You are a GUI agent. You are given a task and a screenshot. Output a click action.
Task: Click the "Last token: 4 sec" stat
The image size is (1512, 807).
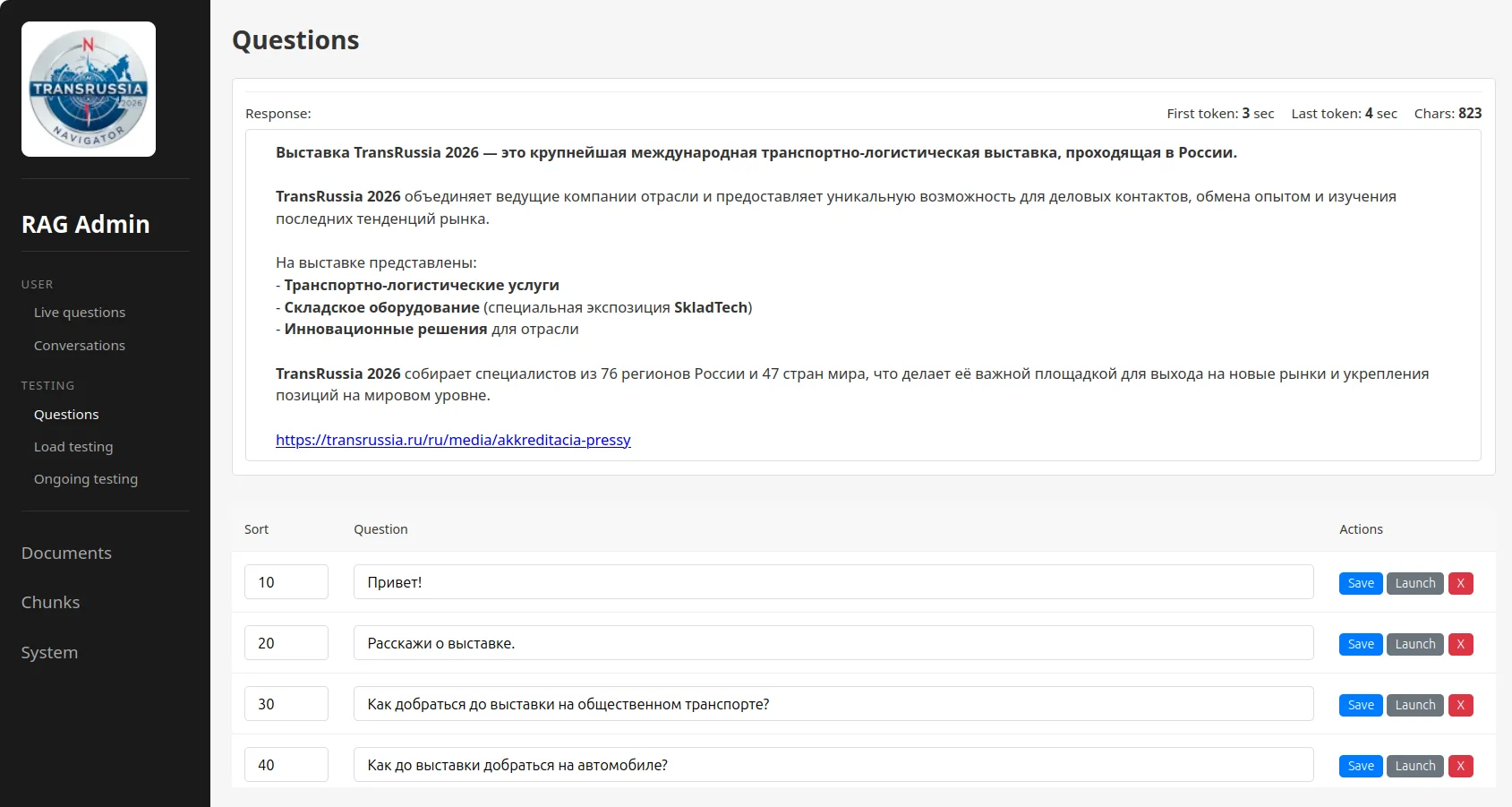click(1344, 114)
